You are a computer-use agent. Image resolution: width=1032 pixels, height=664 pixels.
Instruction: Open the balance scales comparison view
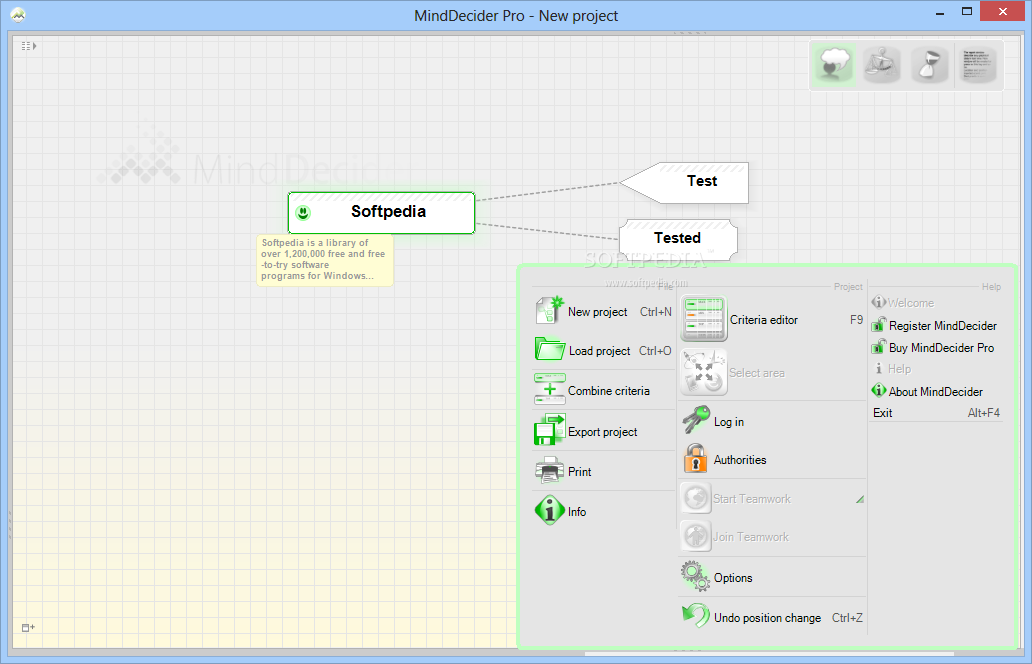(x=882, y=65)
